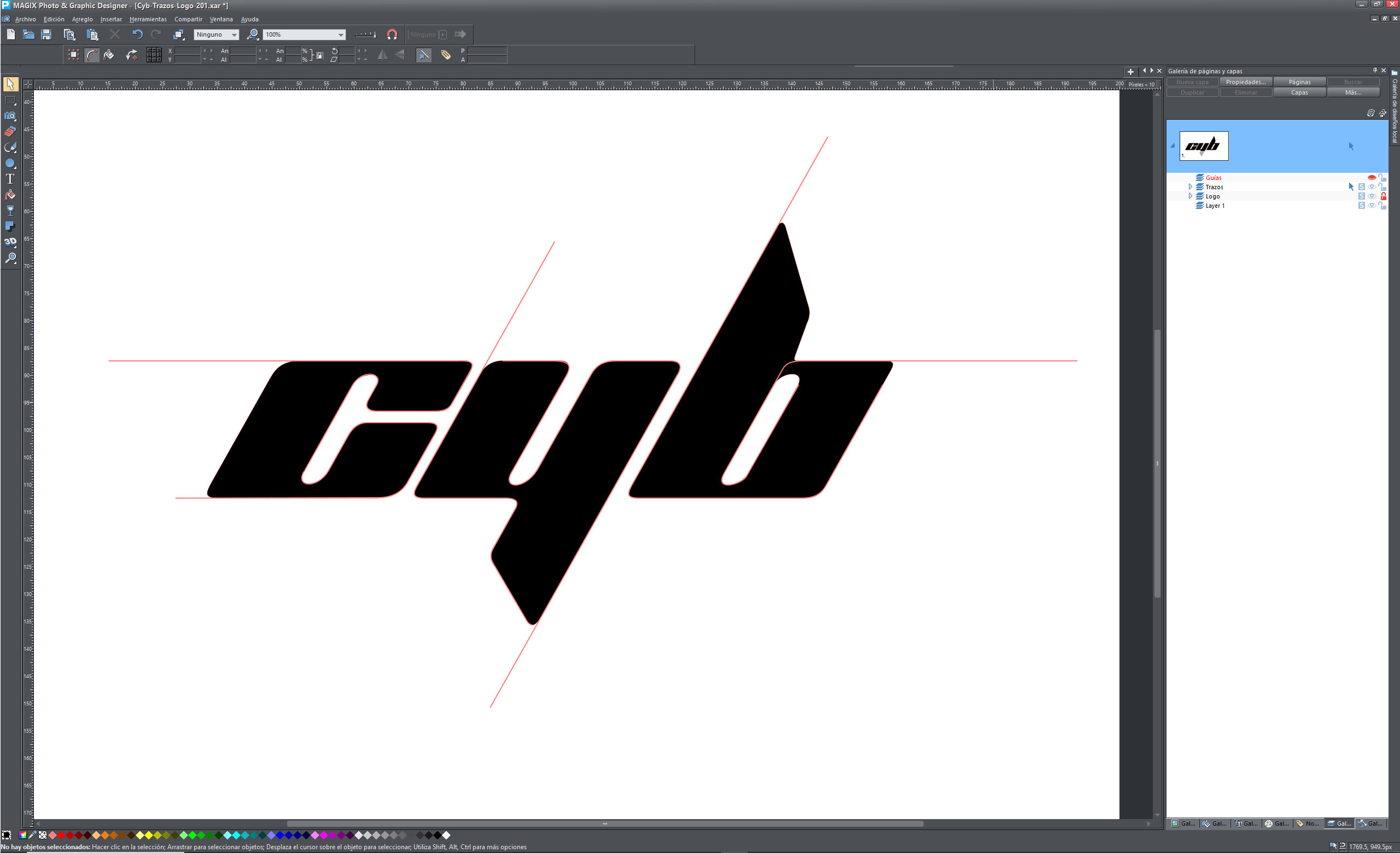Click the Propiedades button in the gallery
The height and width of the screenshot is (853, 1400).
1246,81
